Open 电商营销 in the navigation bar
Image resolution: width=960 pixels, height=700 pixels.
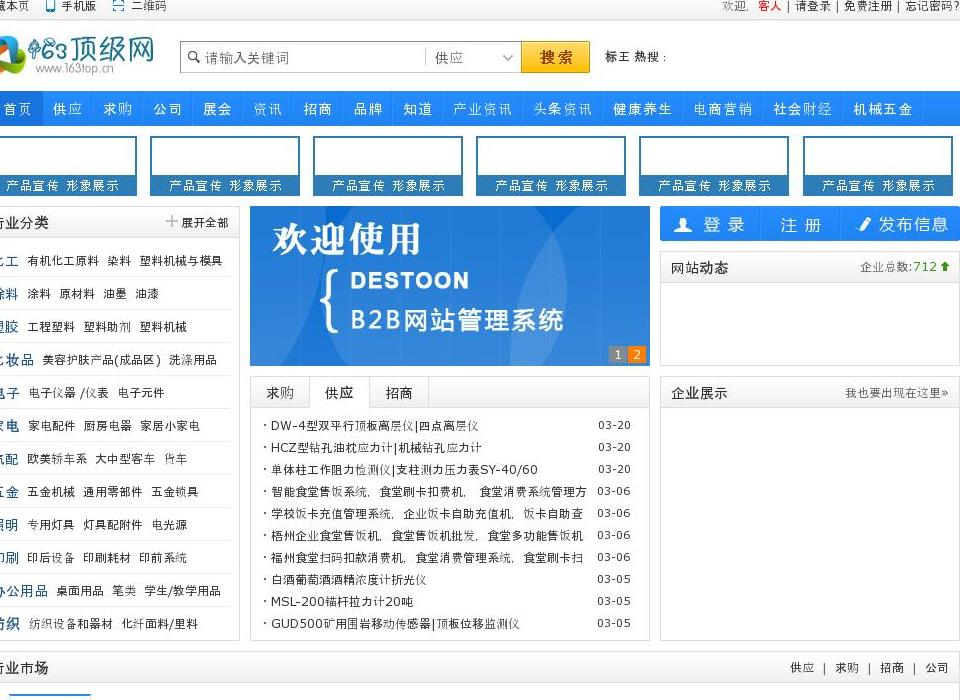pos(722,109)
